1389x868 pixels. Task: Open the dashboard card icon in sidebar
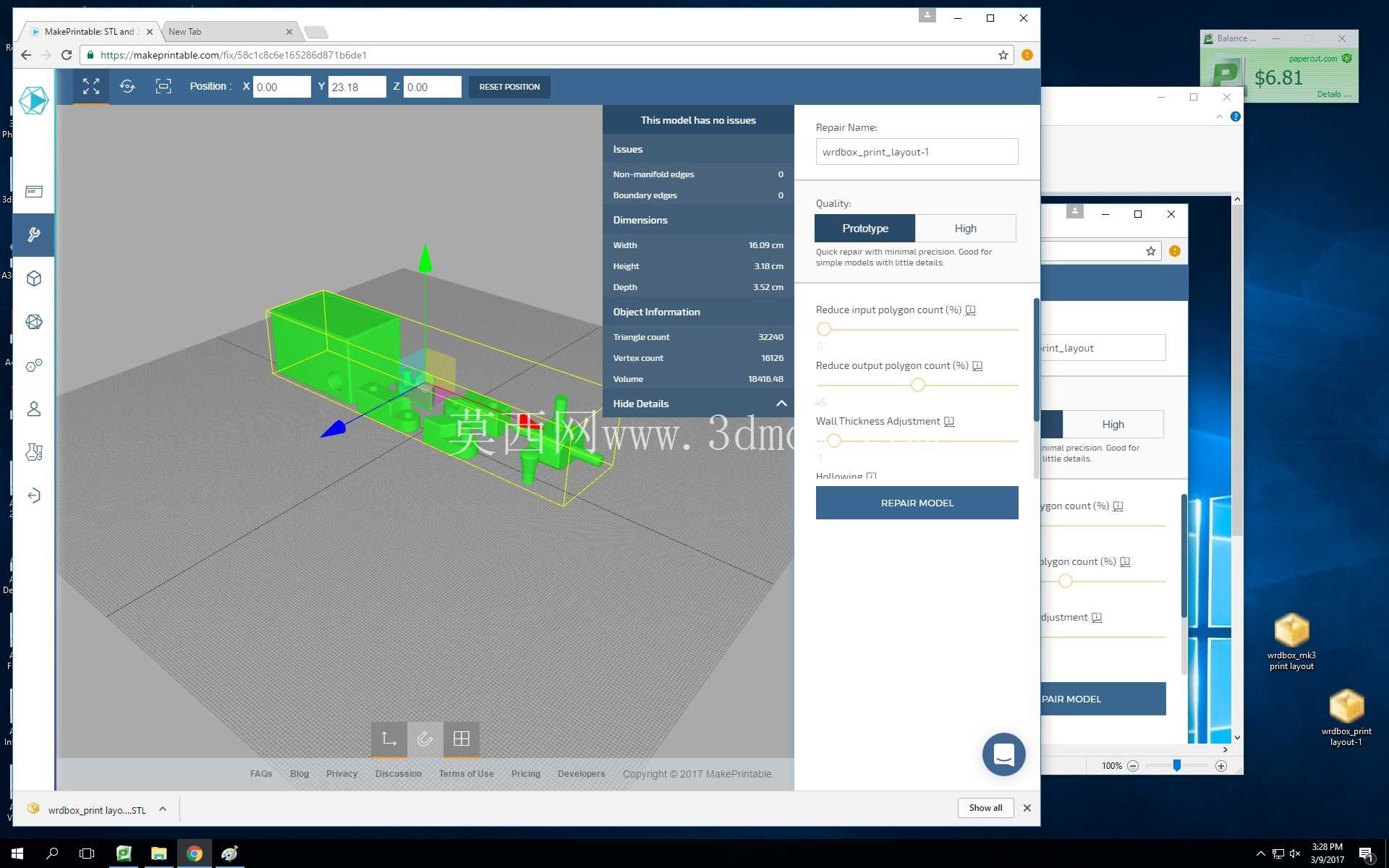[34, 192]
